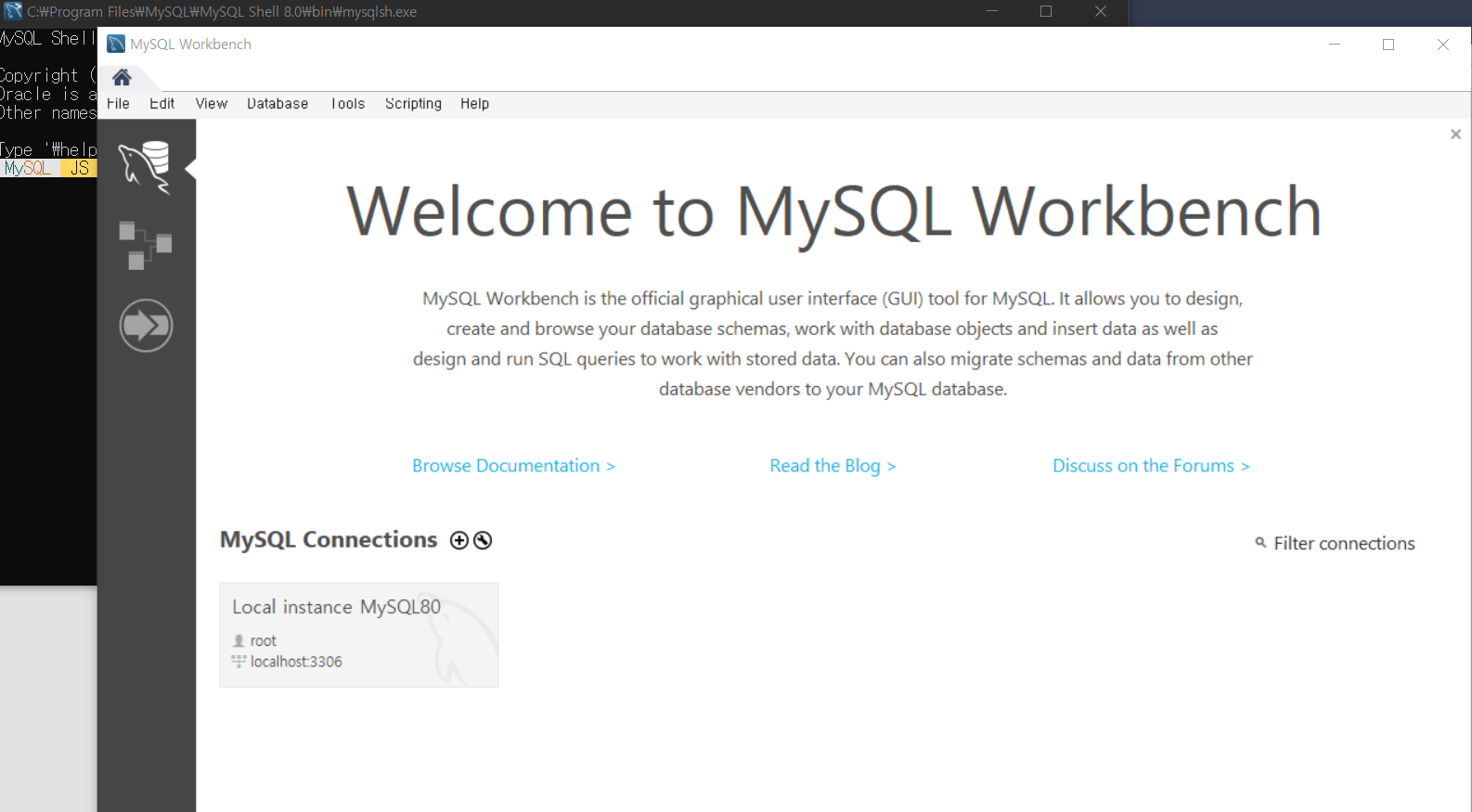Open the MySQL Connections dolphin sidebar icon
The height and width of the screenshot is (812, 1472).
146,167
